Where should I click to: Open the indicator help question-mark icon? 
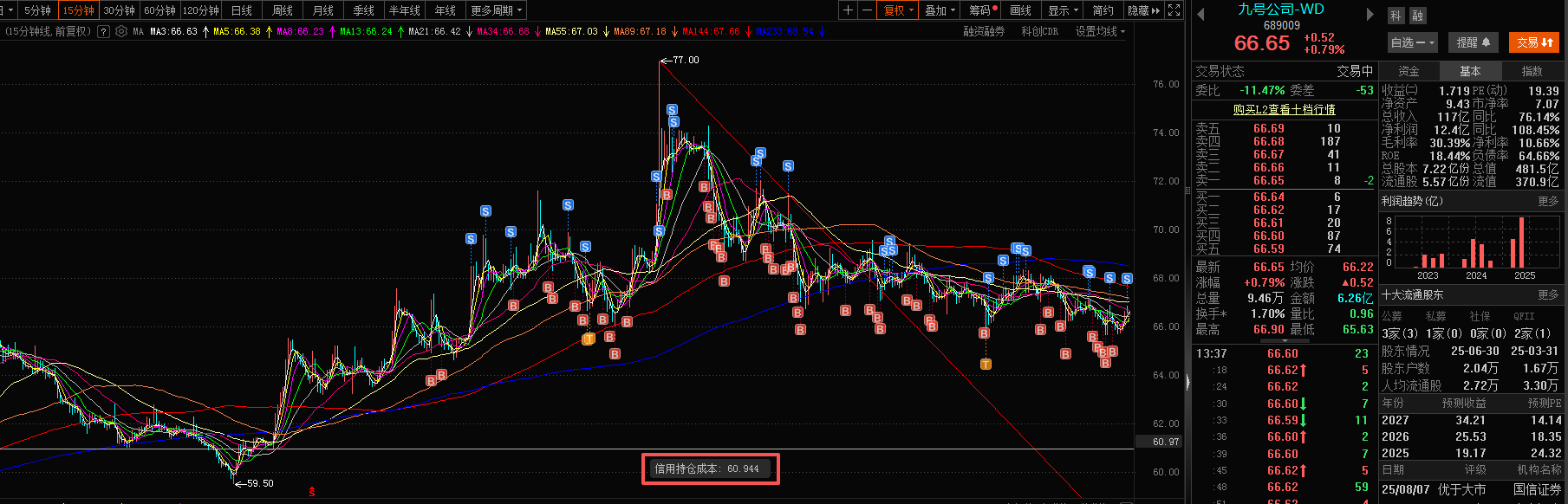click(104, 31)
